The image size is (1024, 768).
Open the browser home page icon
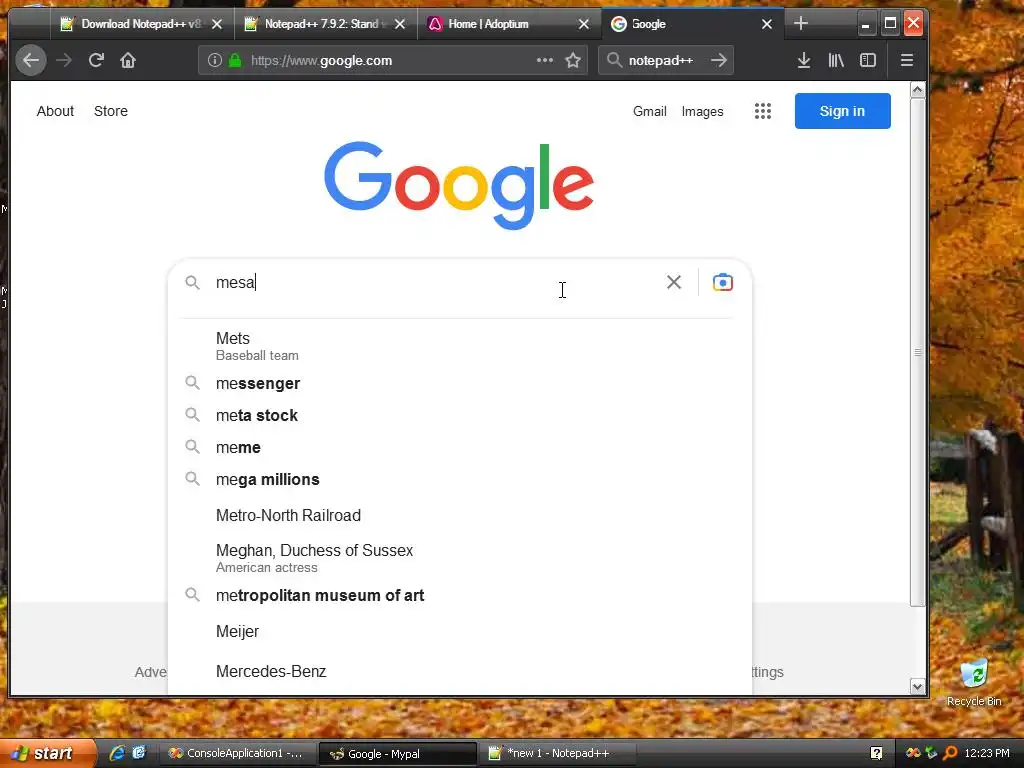coord(128,61)
